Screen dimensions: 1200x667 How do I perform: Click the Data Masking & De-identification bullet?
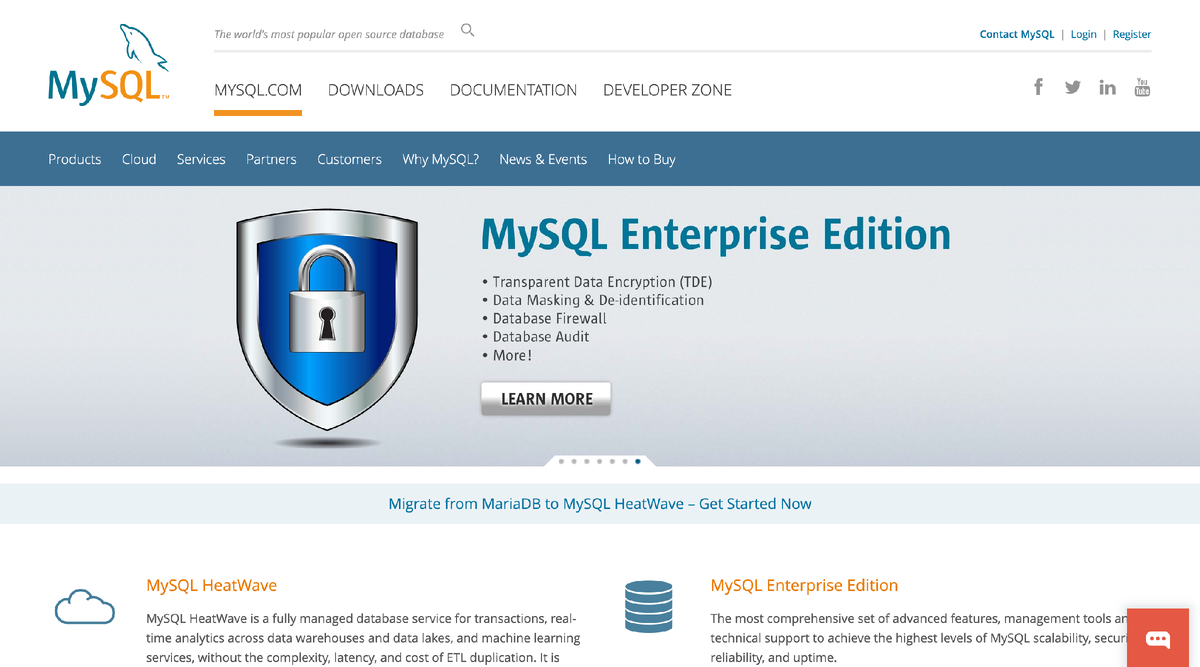[593, 300]
